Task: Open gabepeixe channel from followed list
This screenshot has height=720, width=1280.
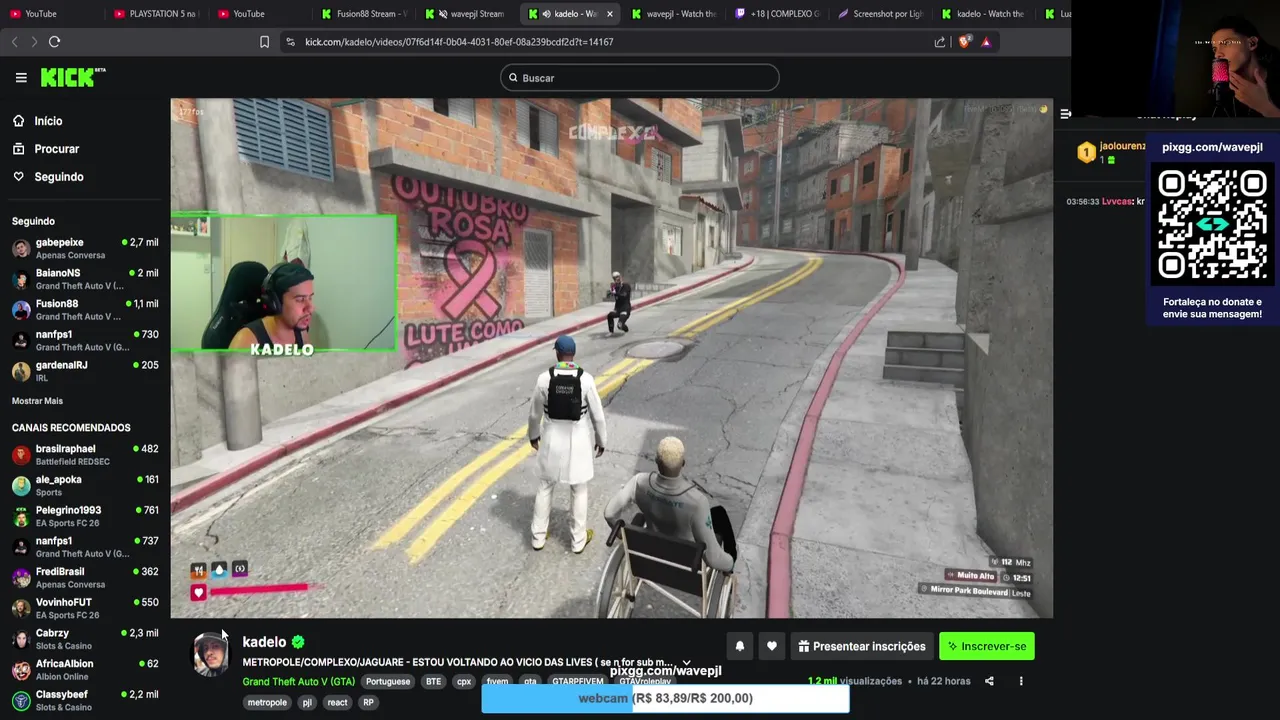Action: (85, 248)
